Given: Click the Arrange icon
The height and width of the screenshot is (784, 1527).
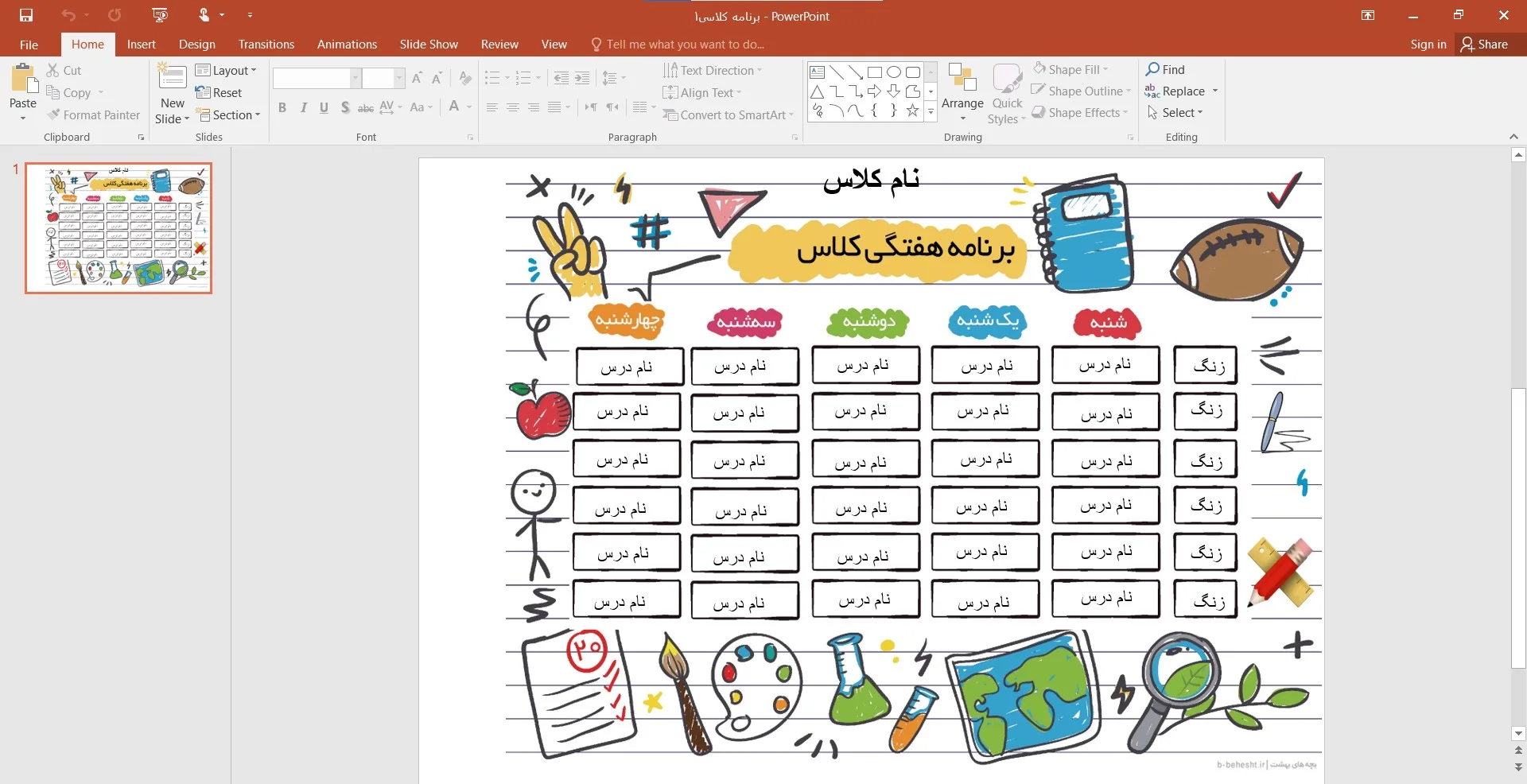Looking at the screenshot, I should coord(962,78).
